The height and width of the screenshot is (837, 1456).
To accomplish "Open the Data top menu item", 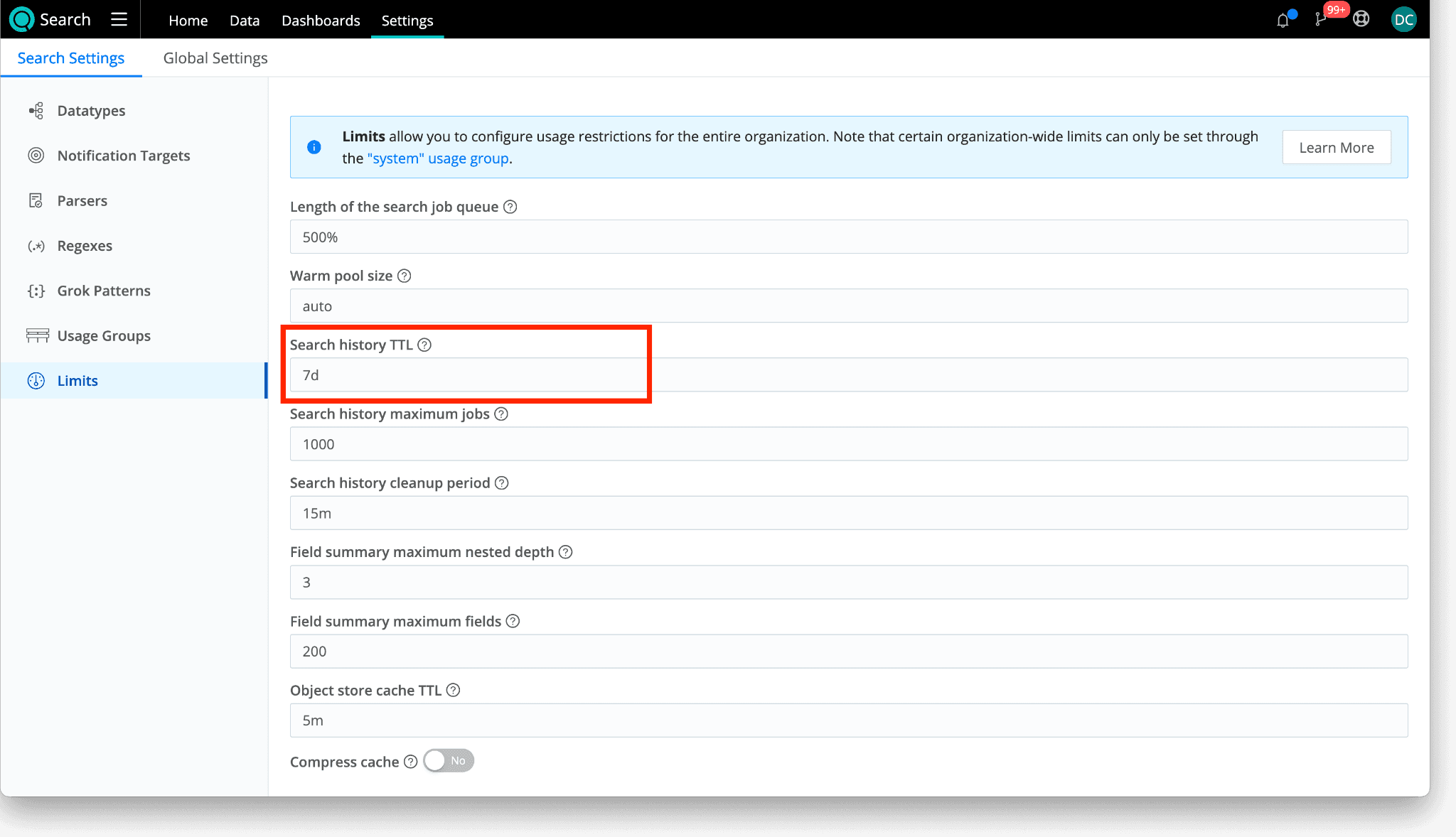I will tap(245, 21).
